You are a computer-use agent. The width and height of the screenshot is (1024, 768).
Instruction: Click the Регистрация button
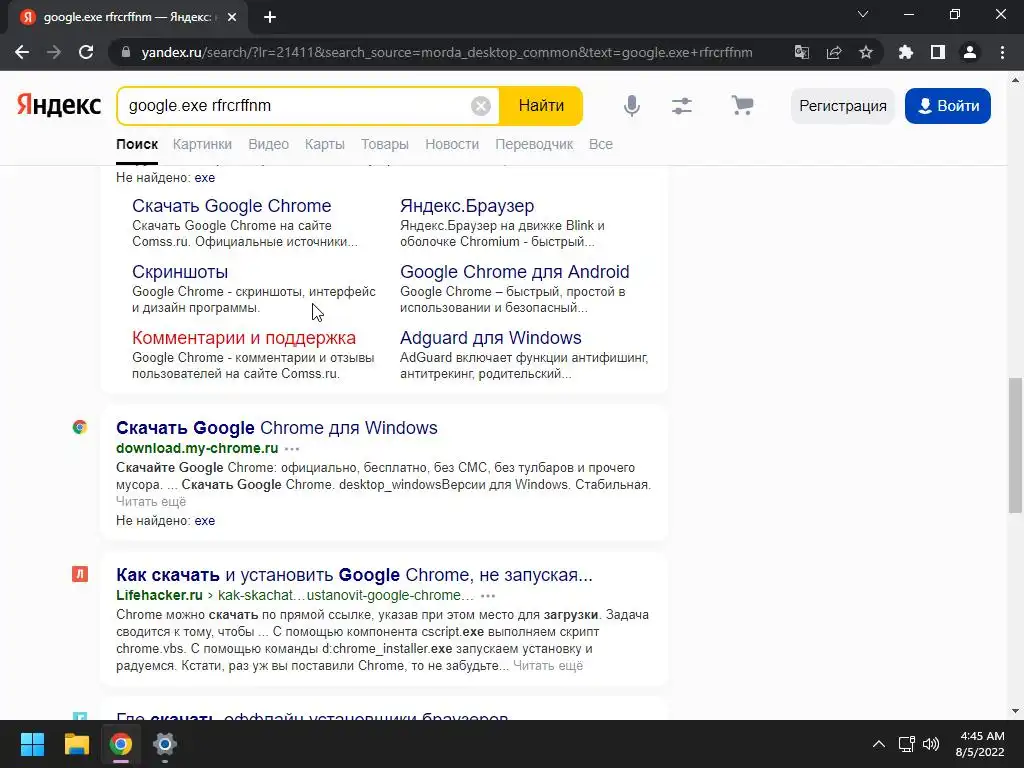[842, 106]
